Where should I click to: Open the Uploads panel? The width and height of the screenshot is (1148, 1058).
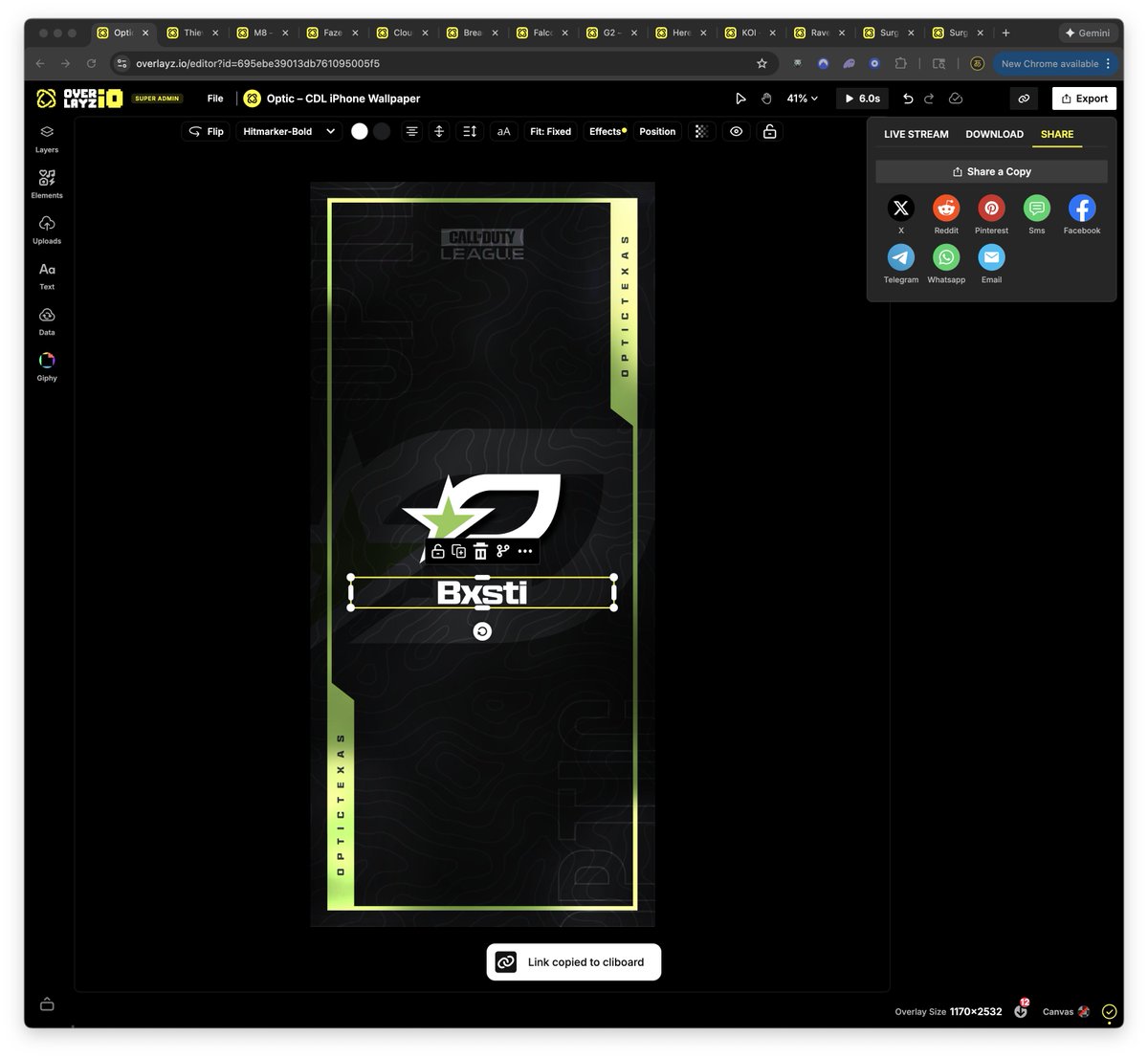[47, 230]
